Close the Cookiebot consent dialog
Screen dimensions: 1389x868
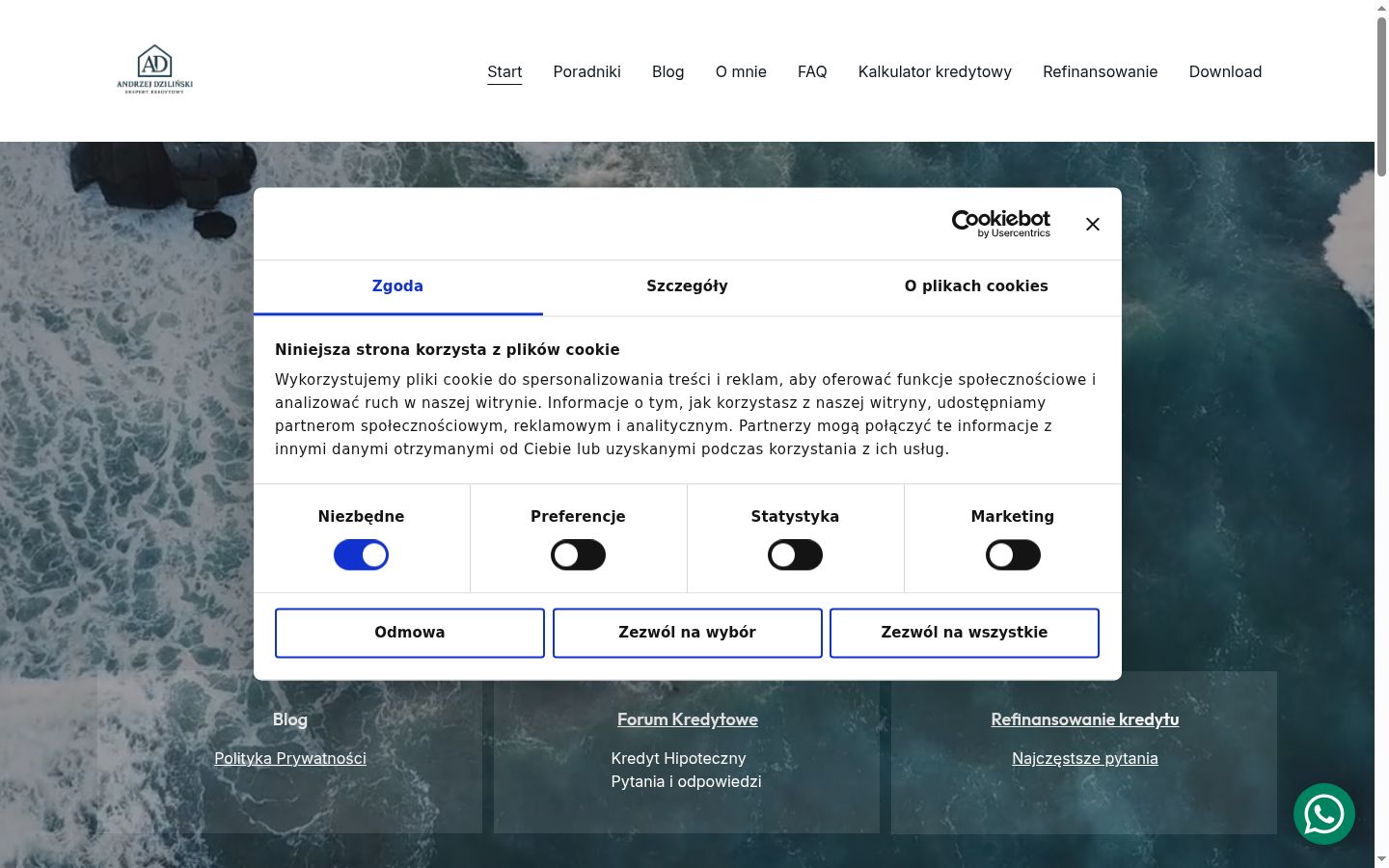[x=1092, y=224]
